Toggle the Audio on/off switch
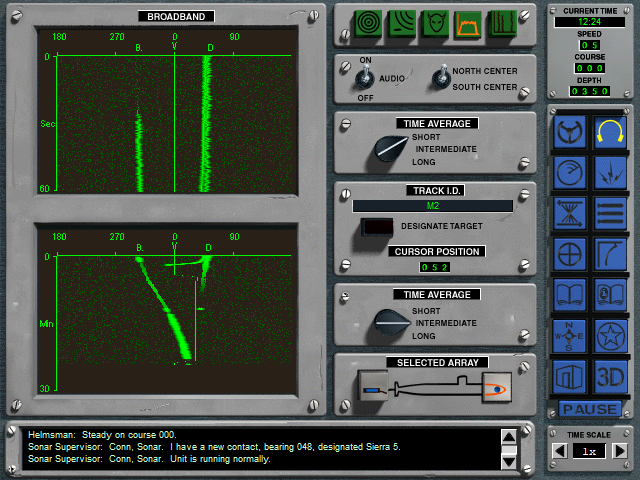Image resolution: width=640 pixels, height=480 pixels. tap(365, 78)
